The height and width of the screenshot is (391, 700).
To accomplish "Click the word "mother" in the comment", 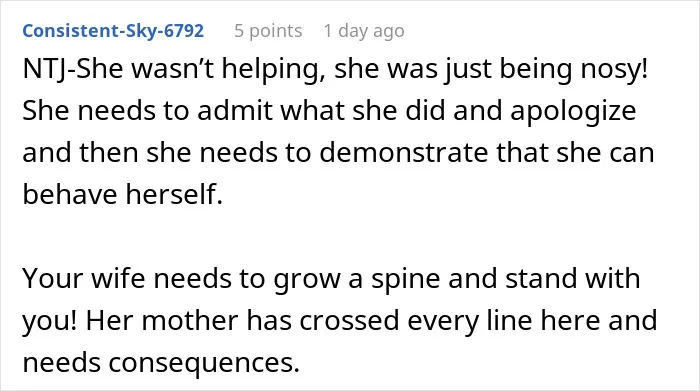I will click(190, 320).
